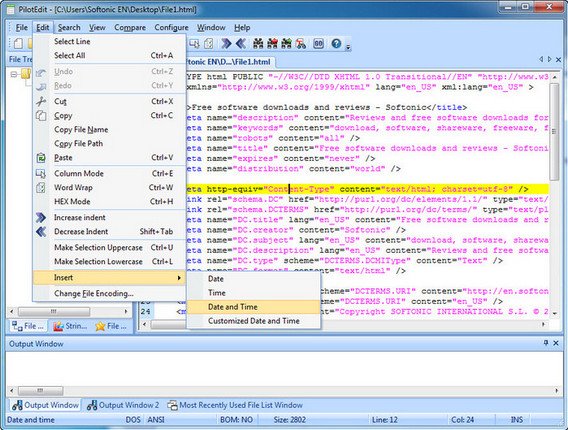
Task: Close the File1.html document tab
Action: pos(558,59)
